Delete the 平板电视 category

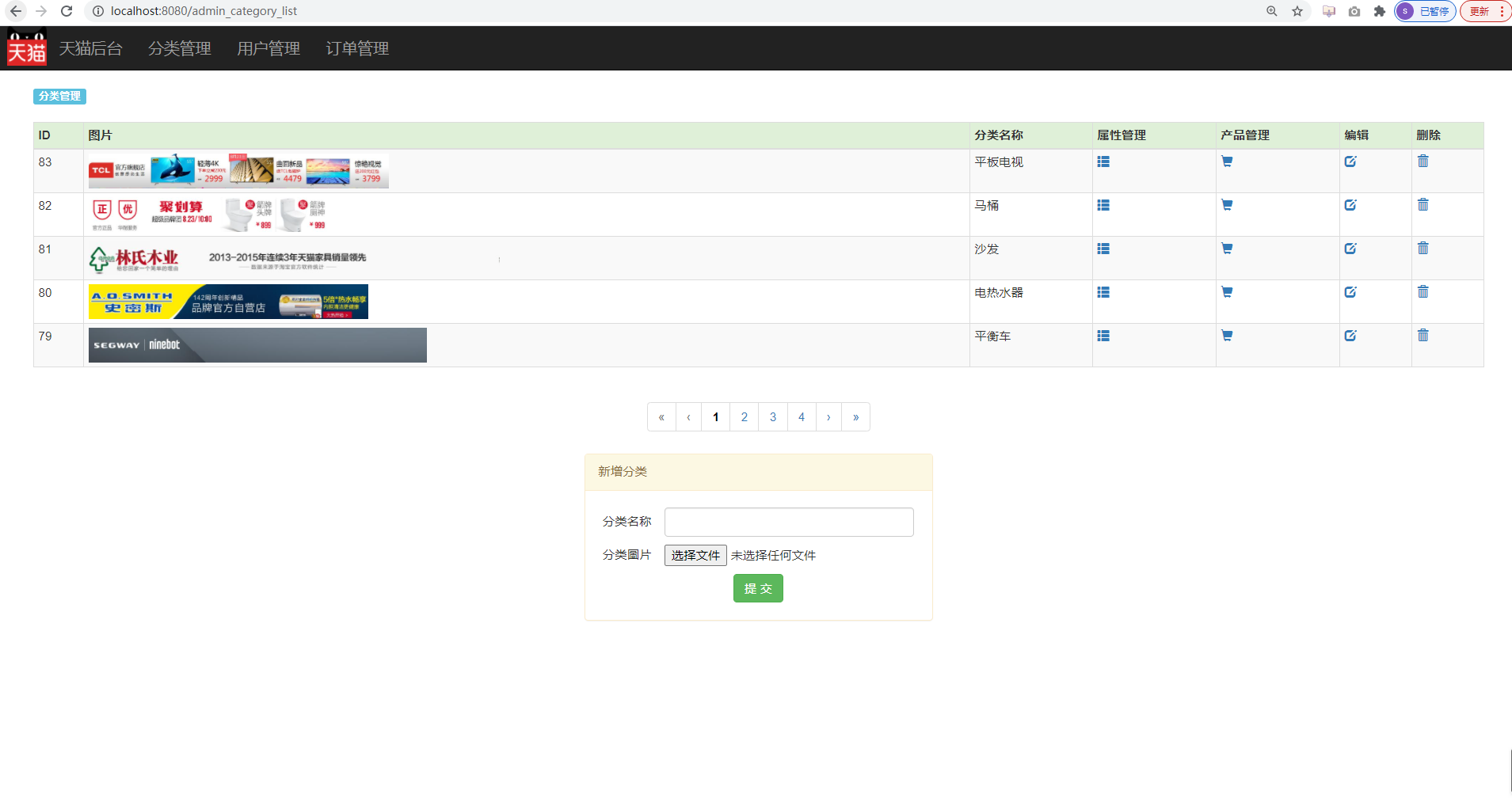pyautogui.click(x=1423, y=161)
